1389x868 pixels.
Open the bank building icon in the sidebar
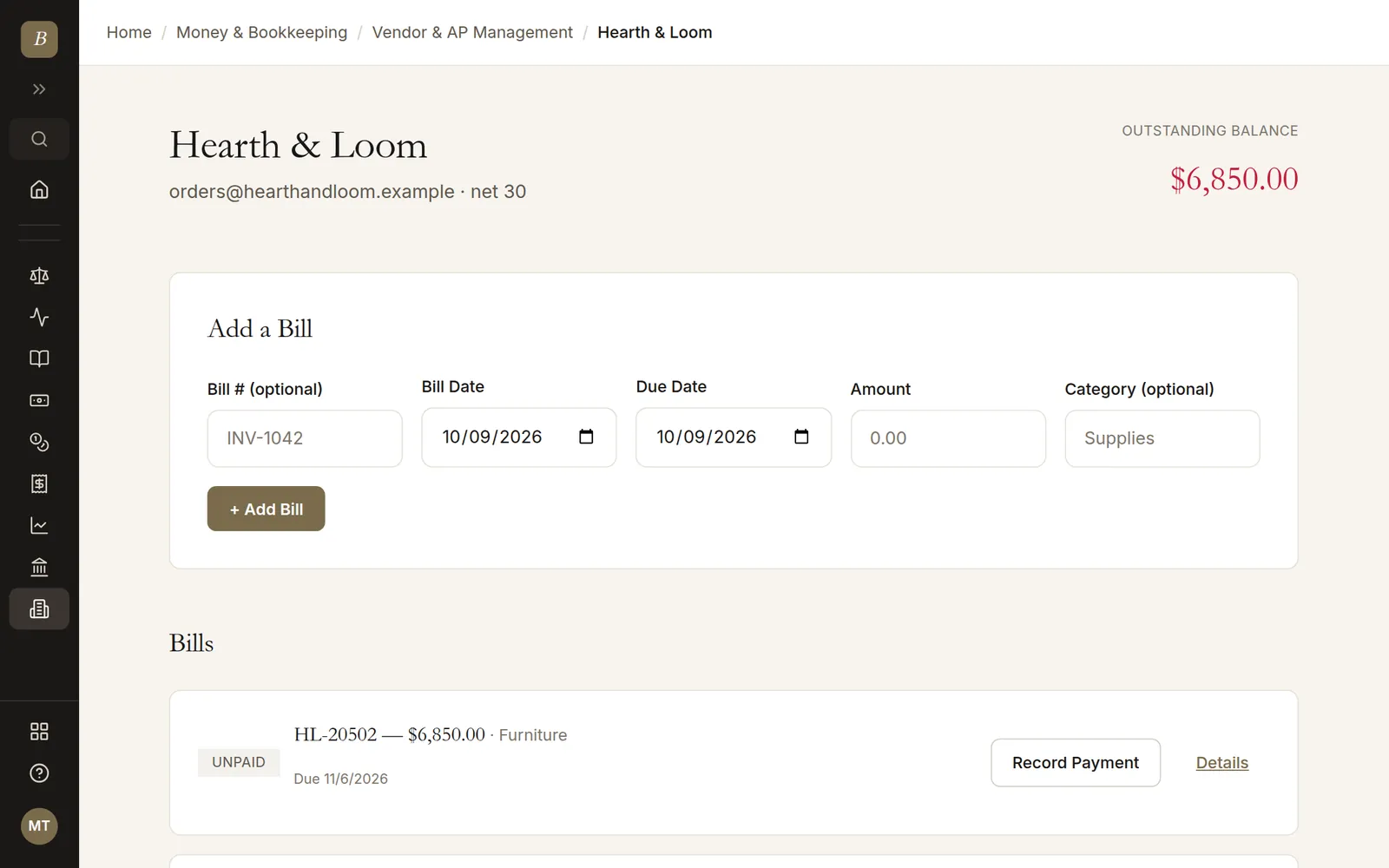[x=39, y=568]
